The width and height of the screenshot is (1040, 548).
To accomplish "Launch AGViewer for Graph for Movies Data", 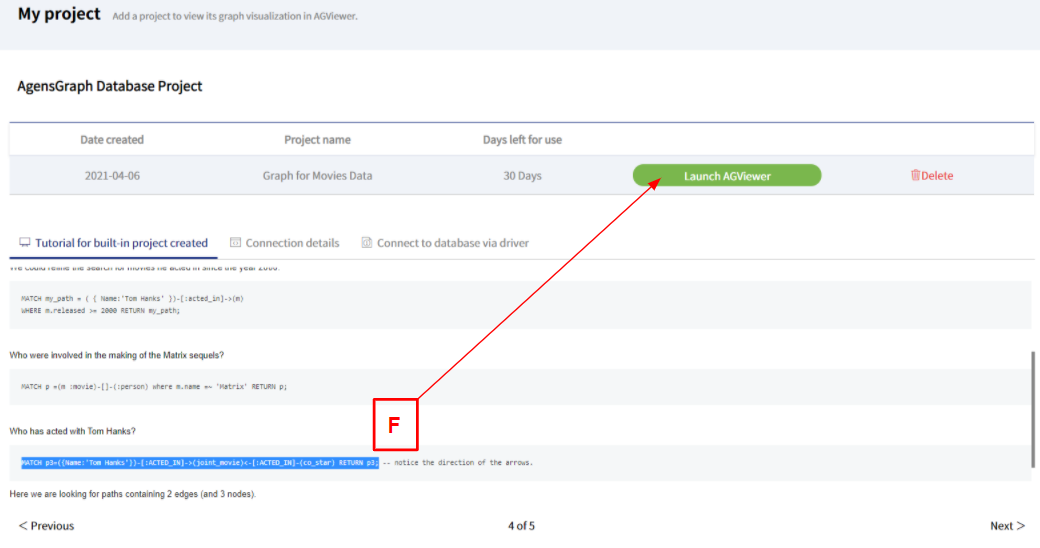I will 727,176.
